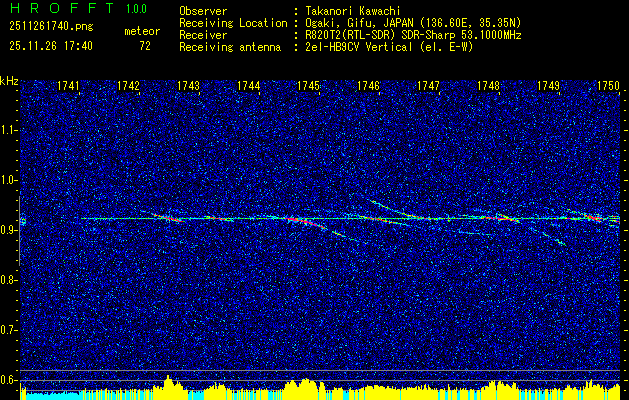The width and height of the screenshot is (629, 400).
Task: Click the 1743 time marker
Action: pos(188,86)
